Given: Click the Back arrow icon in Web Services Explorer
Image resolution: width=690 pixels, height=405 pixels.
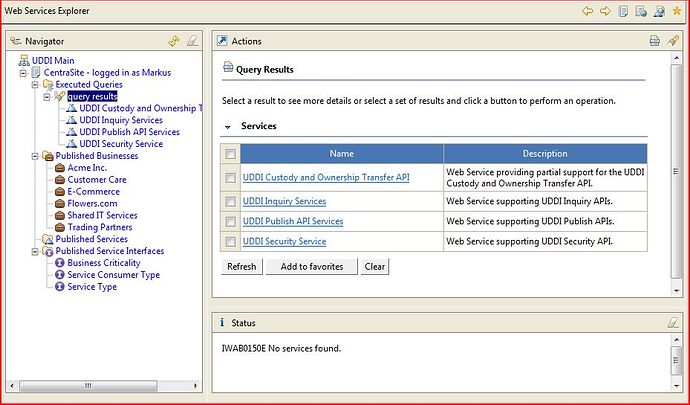Looking at the screenshot, I should click(x=587, y=11).
